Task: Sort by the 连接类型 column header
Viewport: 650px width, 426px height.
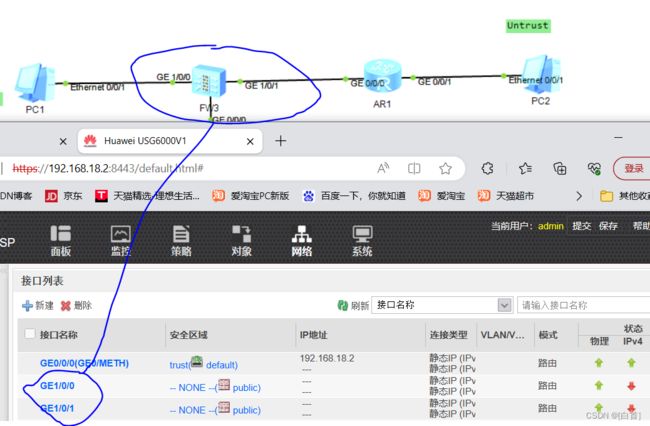Action: pos(449,335)
